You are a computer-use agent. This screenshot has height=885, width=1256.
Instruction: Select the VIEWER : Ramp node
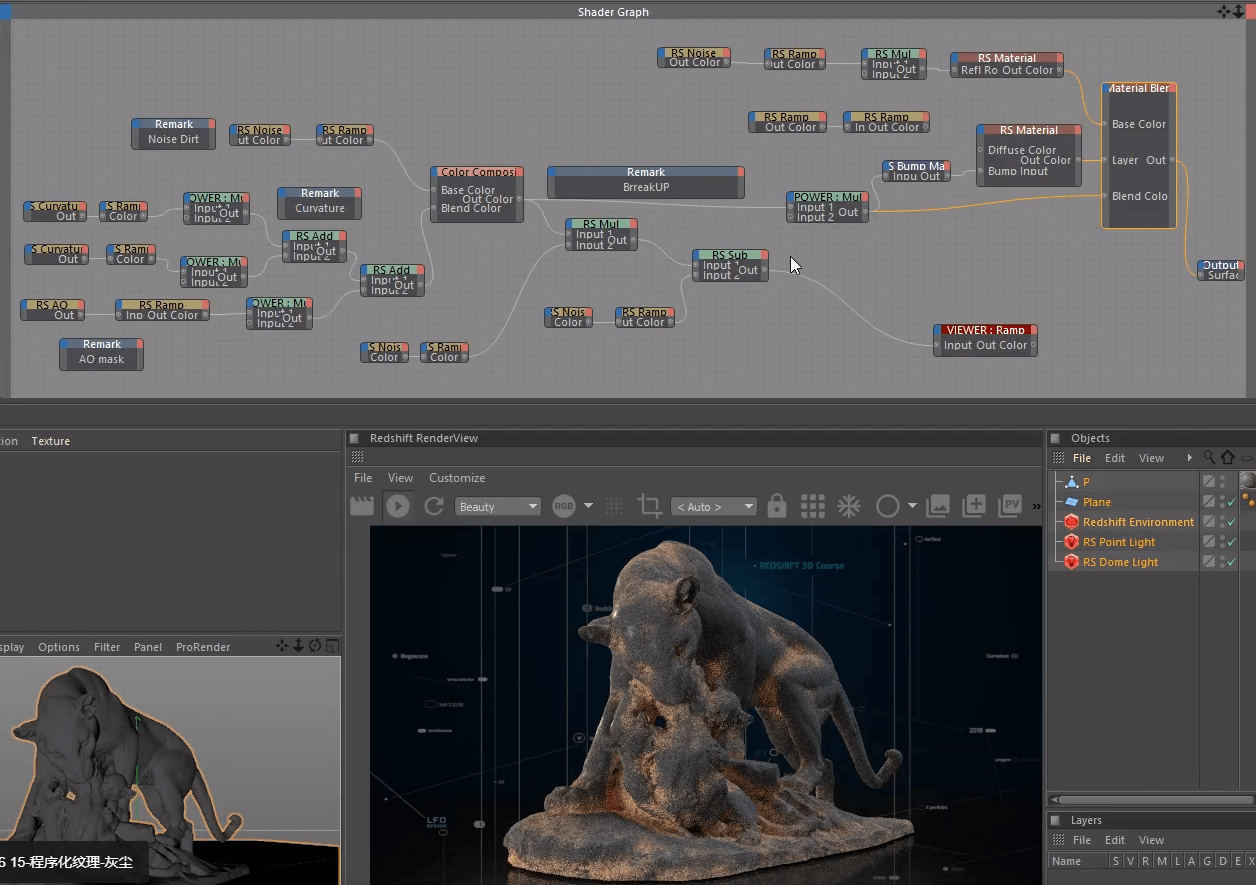985,330
